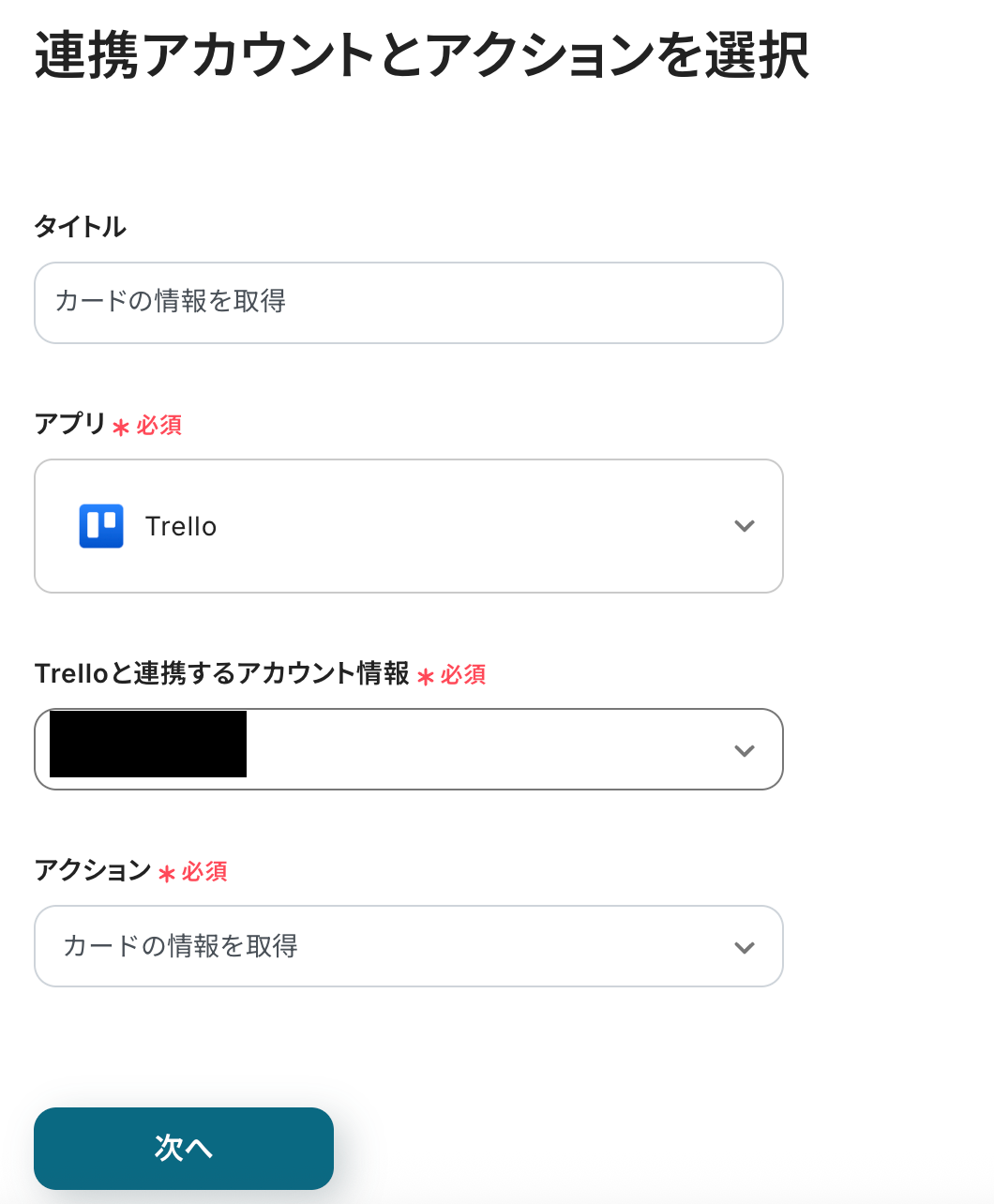
Task: Click the 必須 marker beside account information label
Action: click(462, 675)
